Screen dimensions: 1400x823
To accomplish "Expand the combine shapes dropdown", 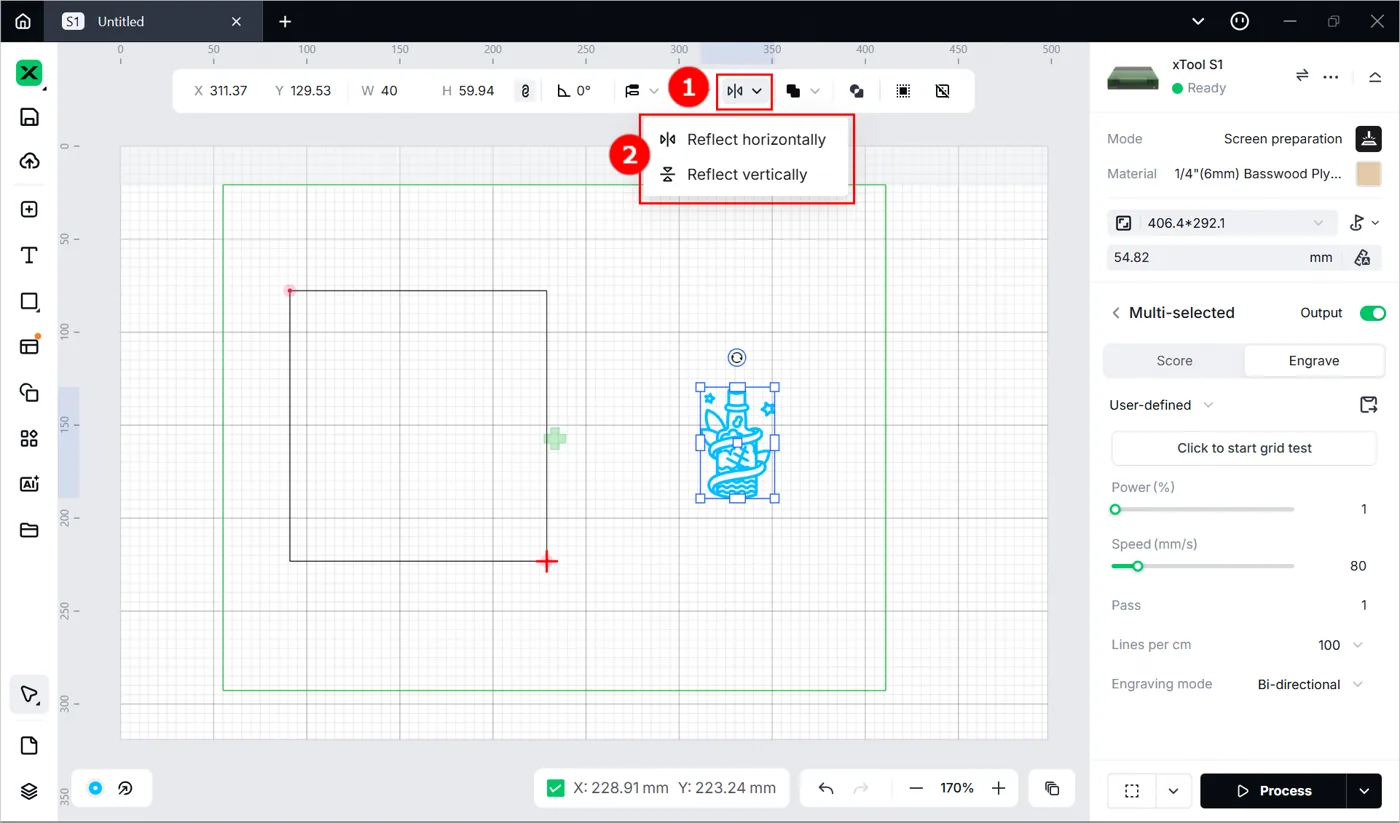I will click(814, 91).
